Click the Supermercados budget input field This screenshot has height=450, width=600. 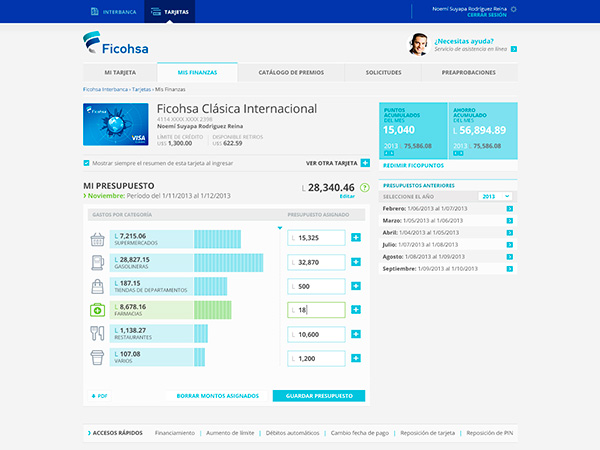click(316, 238)
